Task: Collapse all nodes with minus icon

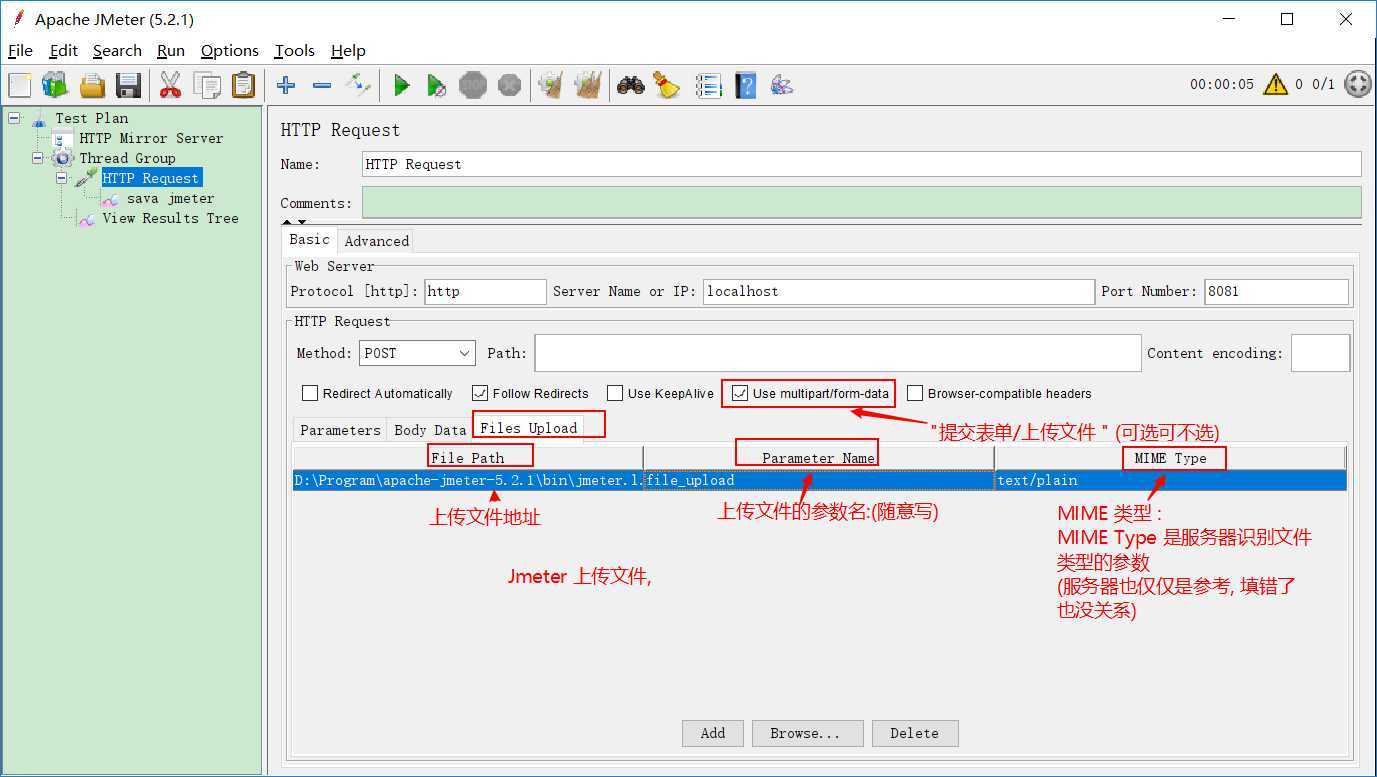Action: [x=322, y=85]
